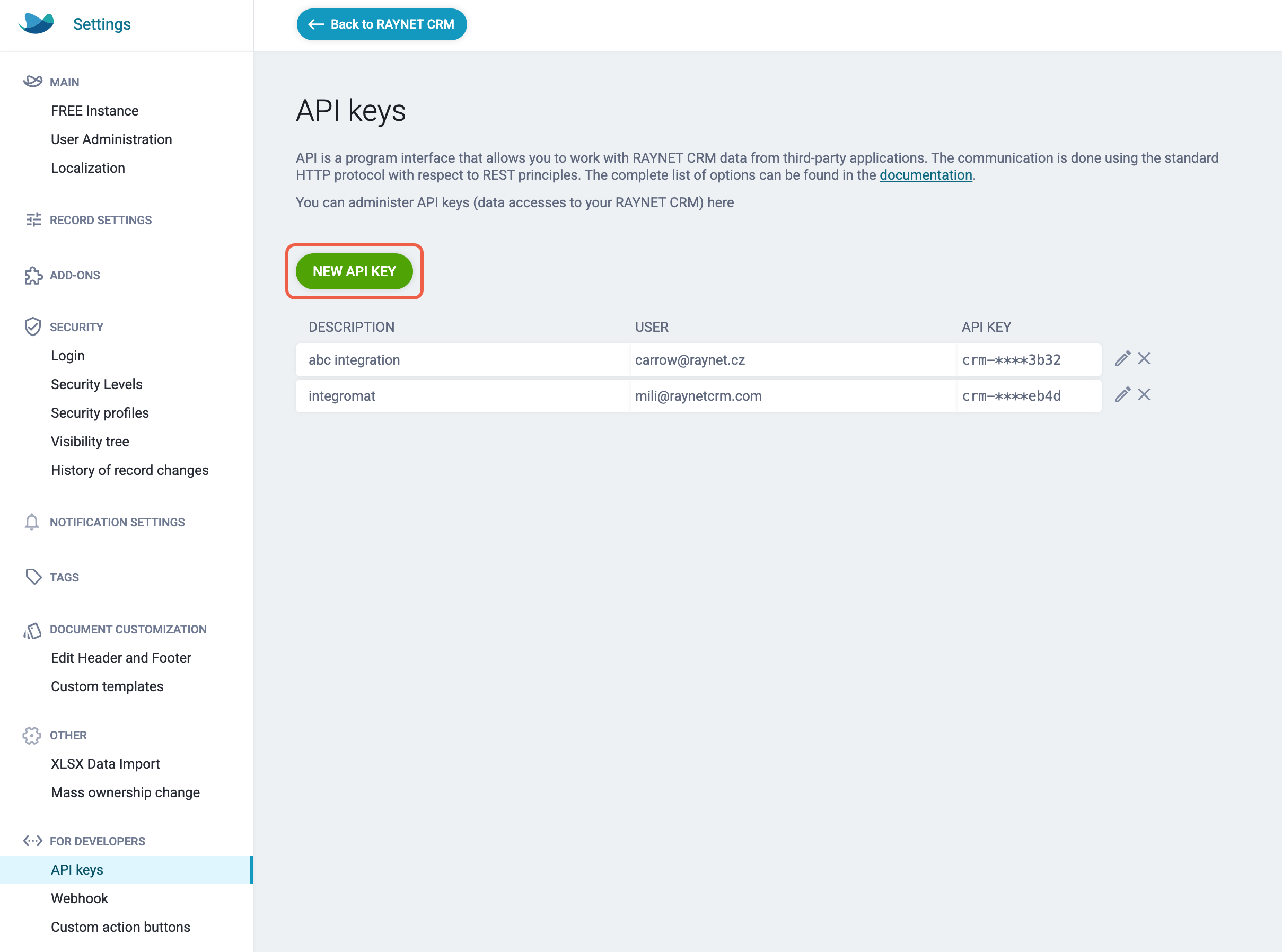The width and height of the screenshot is (1282, 952).
Task: Expand Notification Settings section
Action: click(x=117, y=522)
